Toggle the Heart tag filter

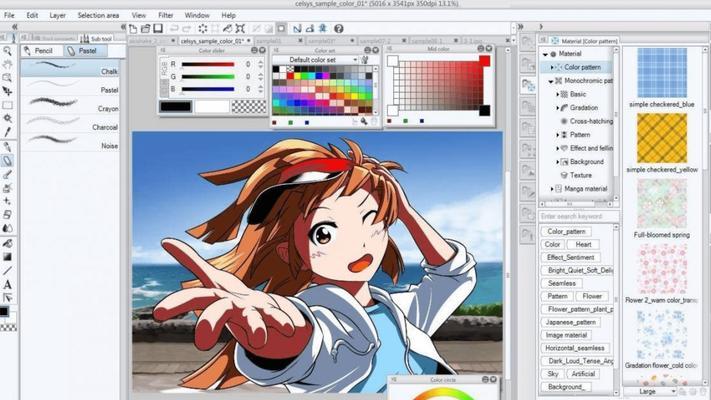coord(583,244)
